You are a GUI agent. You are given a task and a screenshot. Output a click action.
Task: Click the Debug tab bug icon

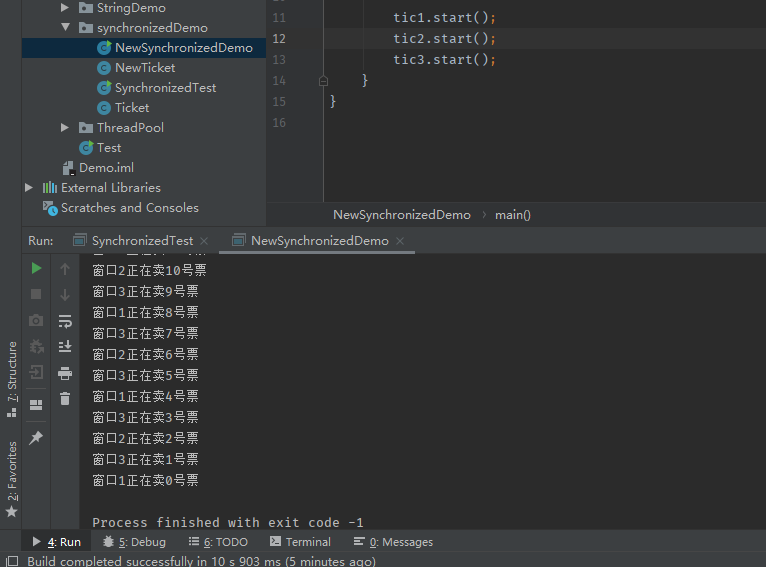click(108, 541)
